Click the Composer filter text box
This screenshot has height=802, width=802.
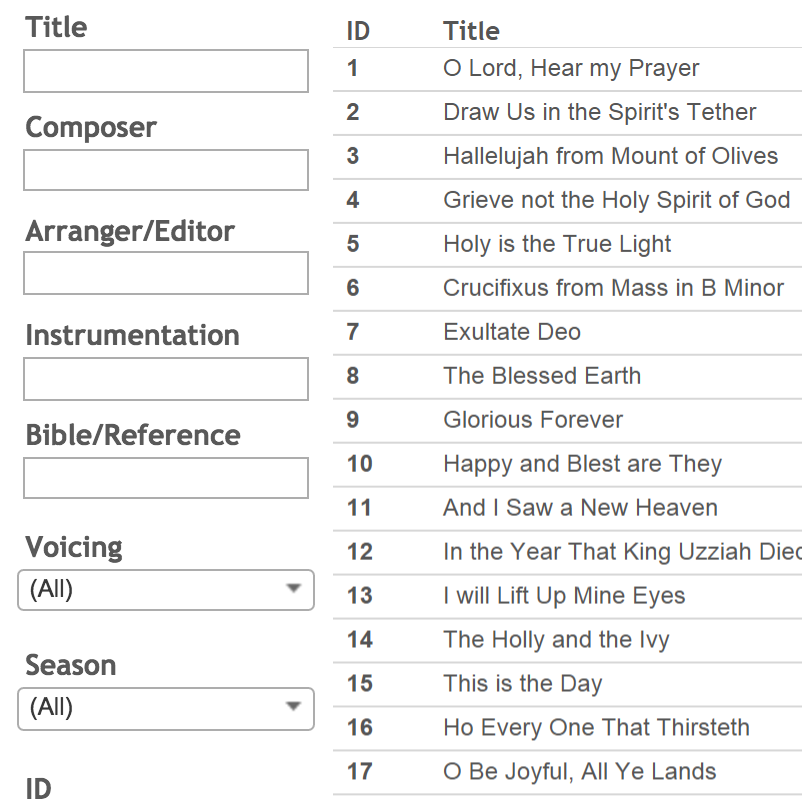coord(166,170)
